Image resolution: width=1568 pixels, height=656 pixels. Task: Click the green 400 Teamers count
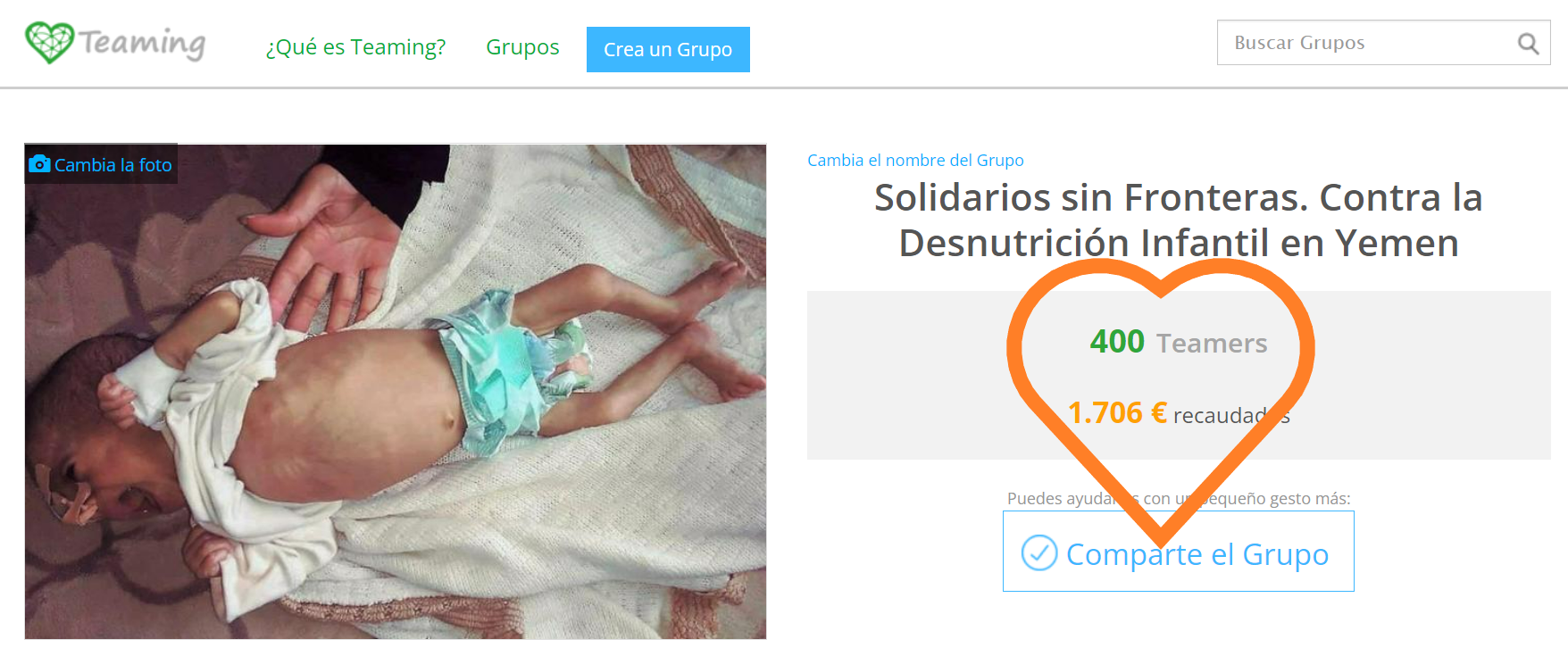pos(1117,342)
